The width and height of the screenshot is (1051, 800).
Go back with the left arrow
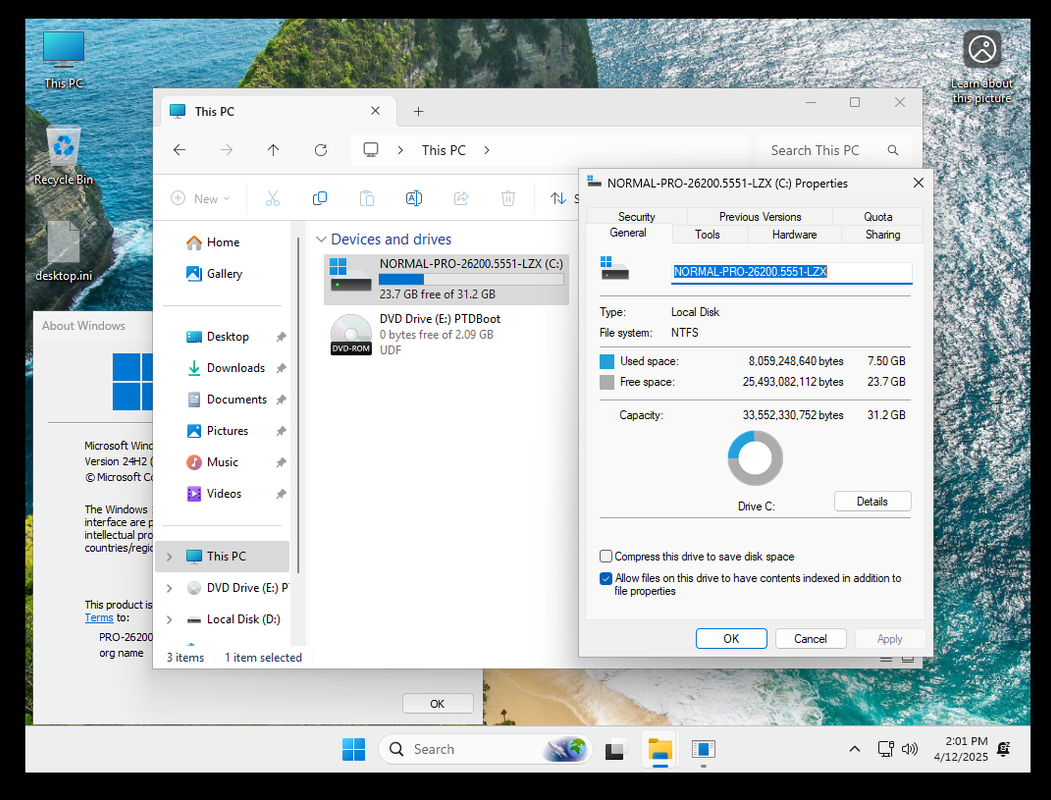[179, 150]
